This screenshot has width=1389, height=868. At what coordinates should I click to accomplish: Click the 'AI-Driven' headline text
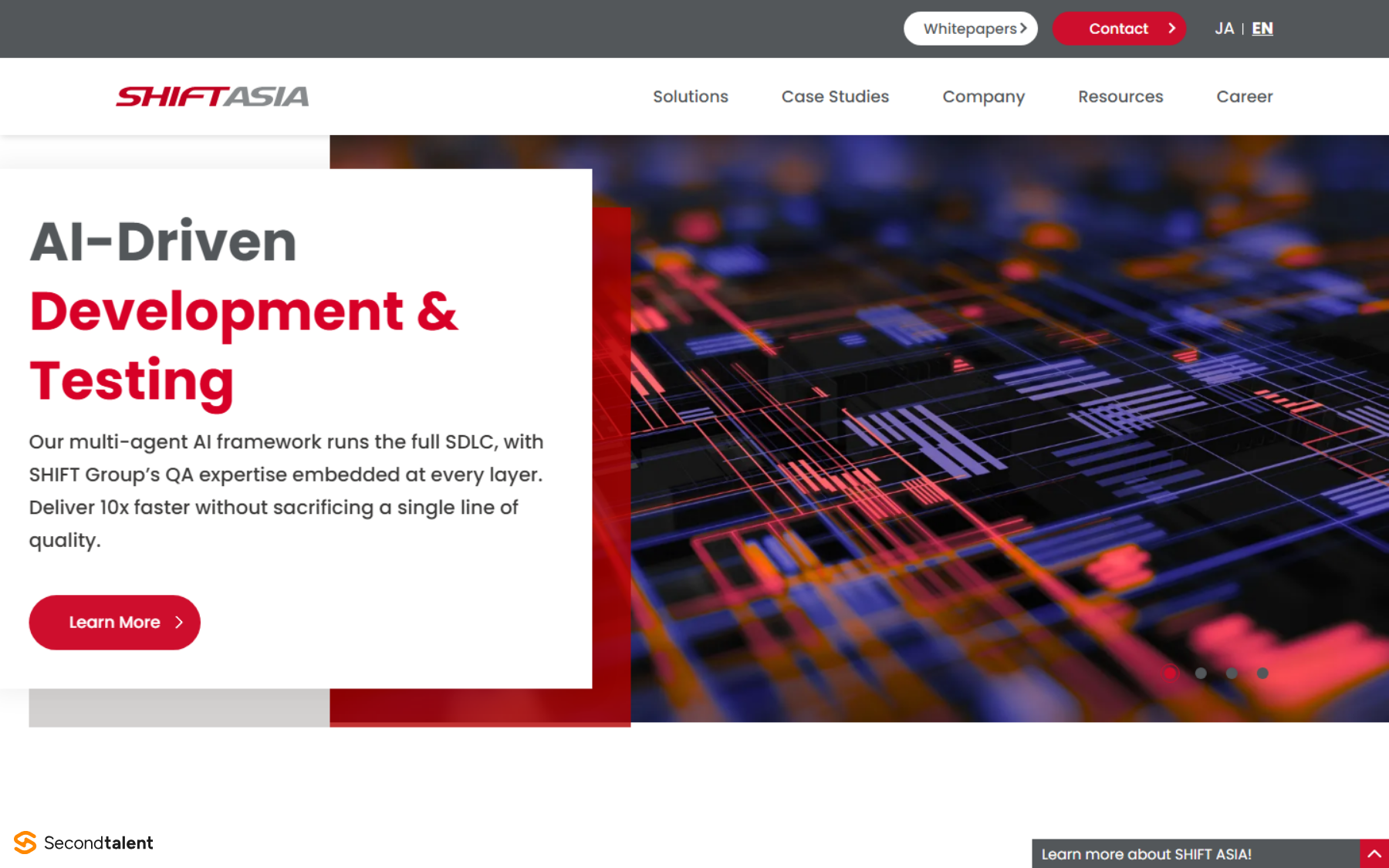(163, 241)
